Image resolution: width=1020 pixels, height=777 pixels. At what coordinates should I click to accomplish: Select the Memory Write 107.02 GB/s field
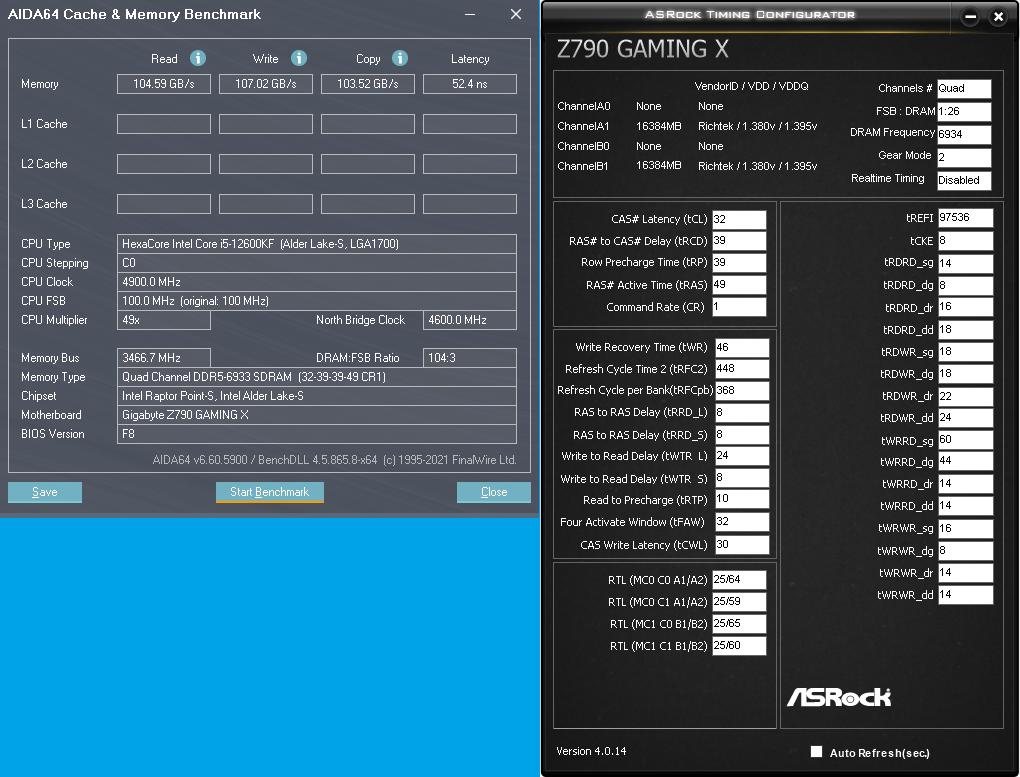point(265,84)
